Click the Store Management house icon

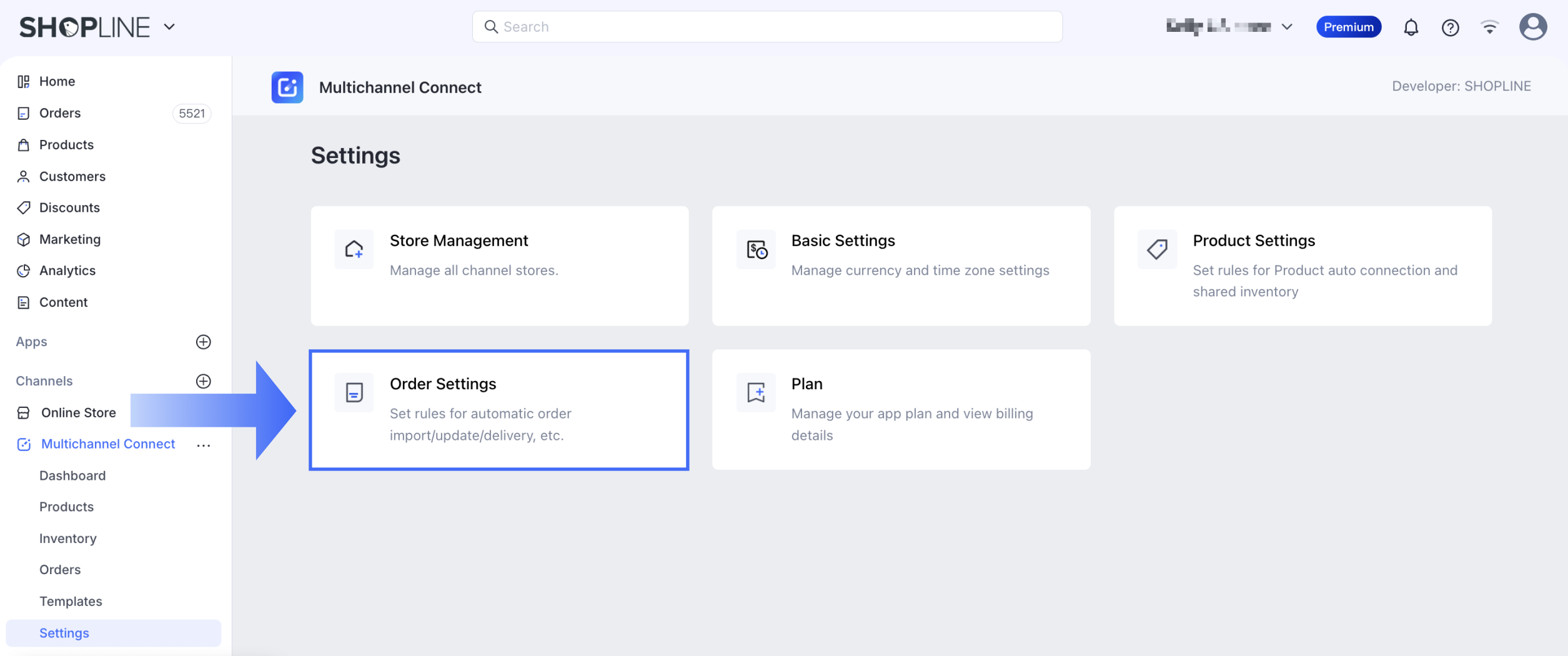pyautogui.click(x=354, y=249)
